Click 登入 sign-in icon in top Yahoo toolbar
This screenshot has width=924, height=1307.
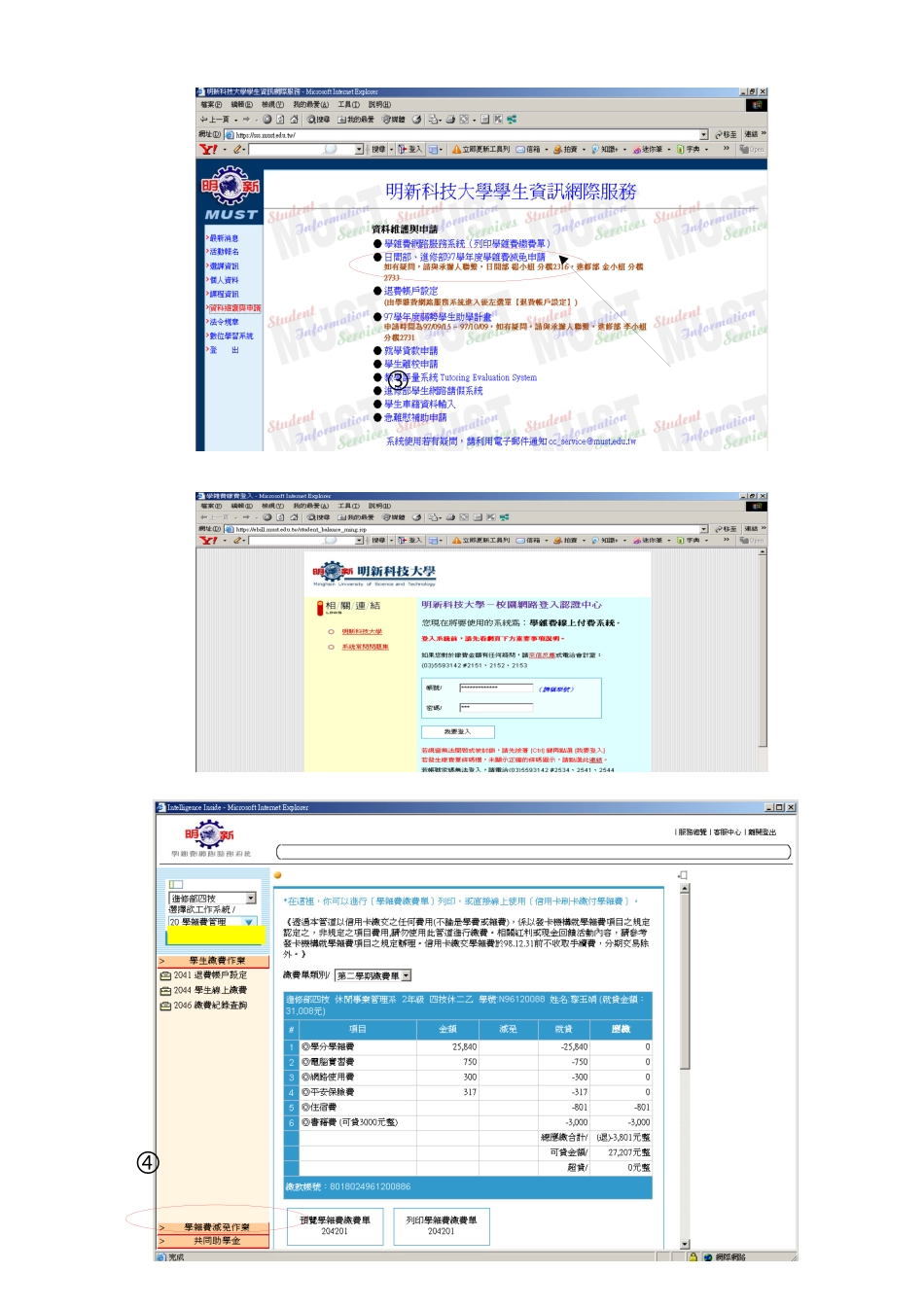click(402, 149)
